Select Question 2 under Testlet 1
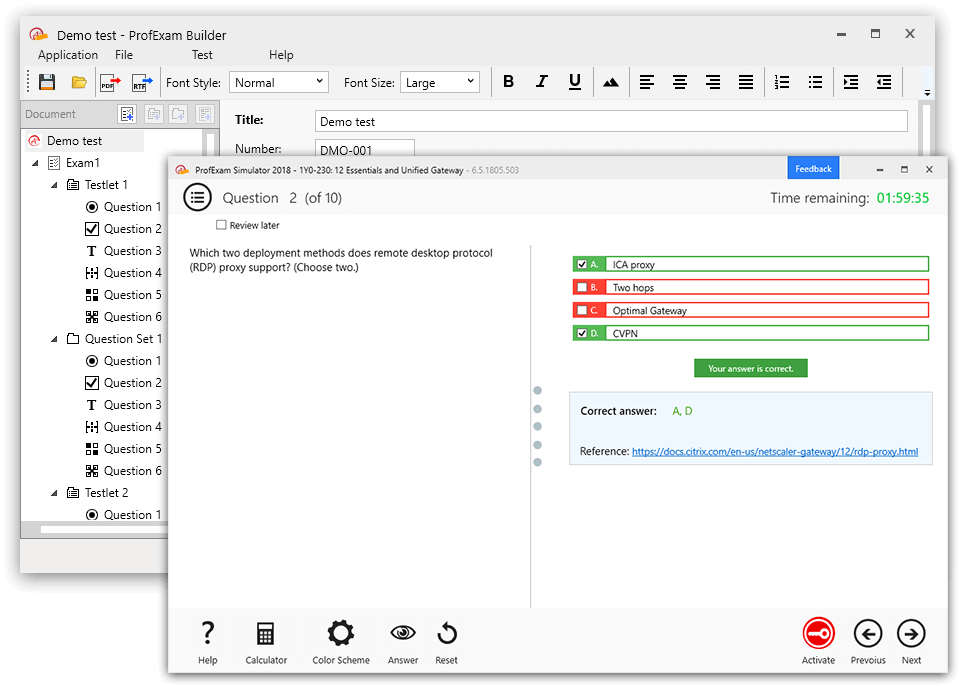Viewport: 959px width, 686px height. point(124,229)
